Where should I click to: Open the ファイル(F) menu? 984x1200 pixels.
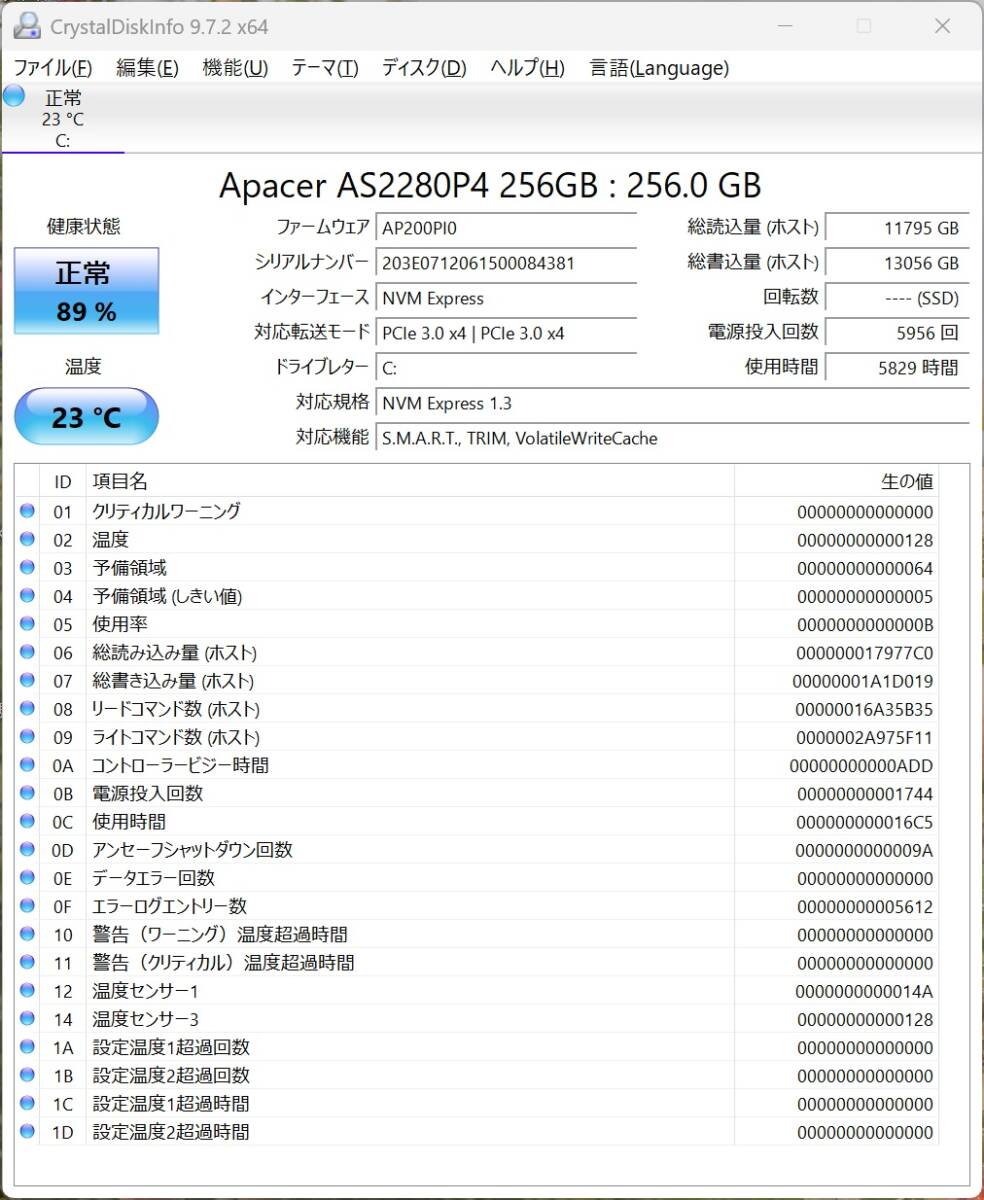pyautogui.click(x=52, y=68)
